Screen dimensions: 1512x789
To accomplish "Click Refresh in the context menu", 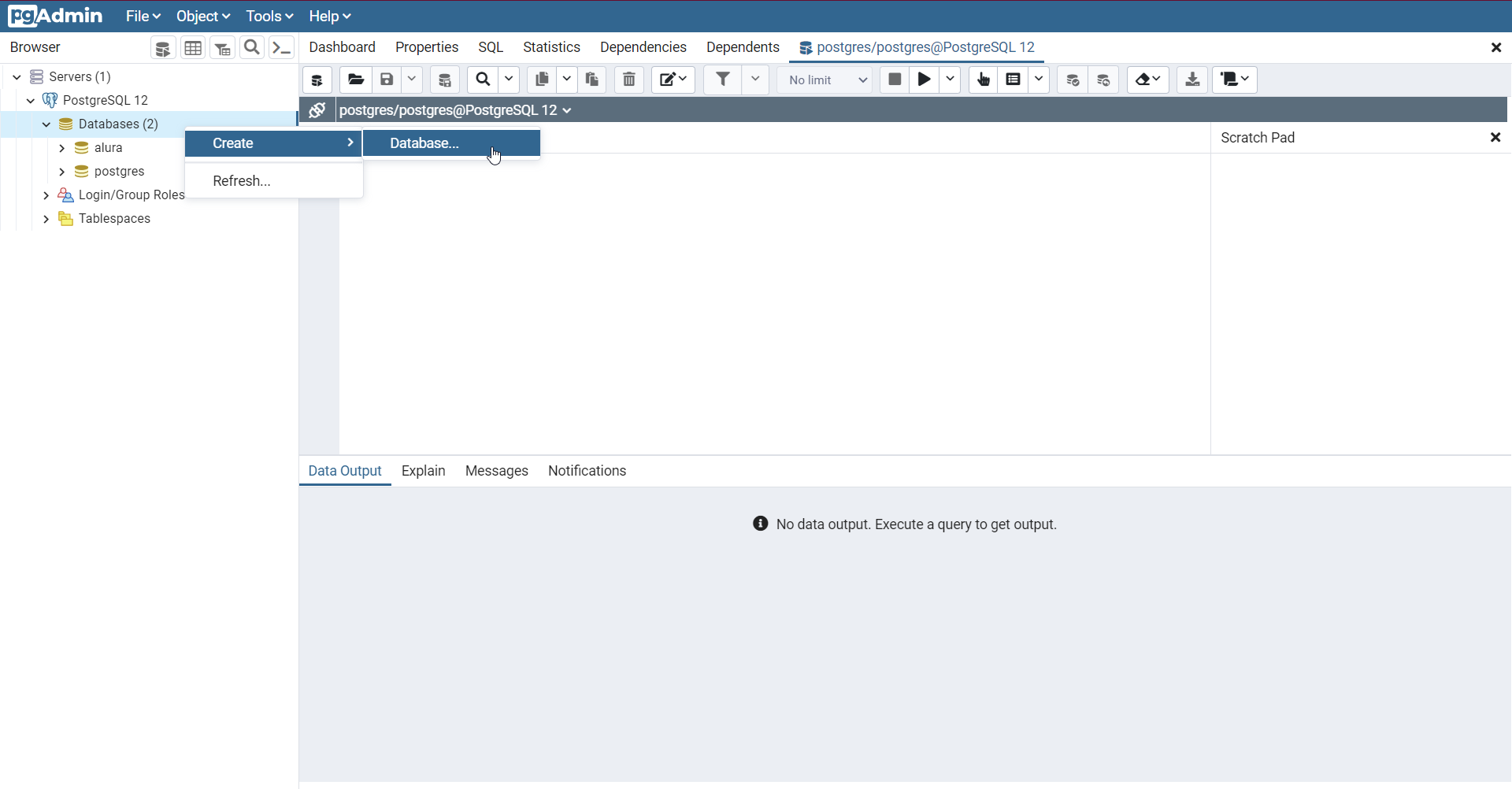I will [240, 180].
